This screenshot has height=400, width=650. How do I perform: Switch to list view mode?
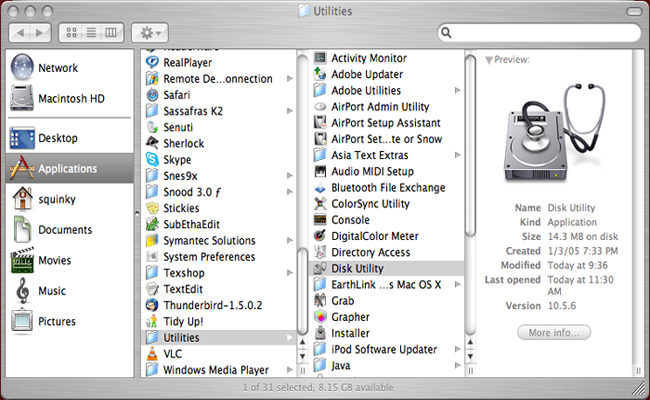(91, 32)
